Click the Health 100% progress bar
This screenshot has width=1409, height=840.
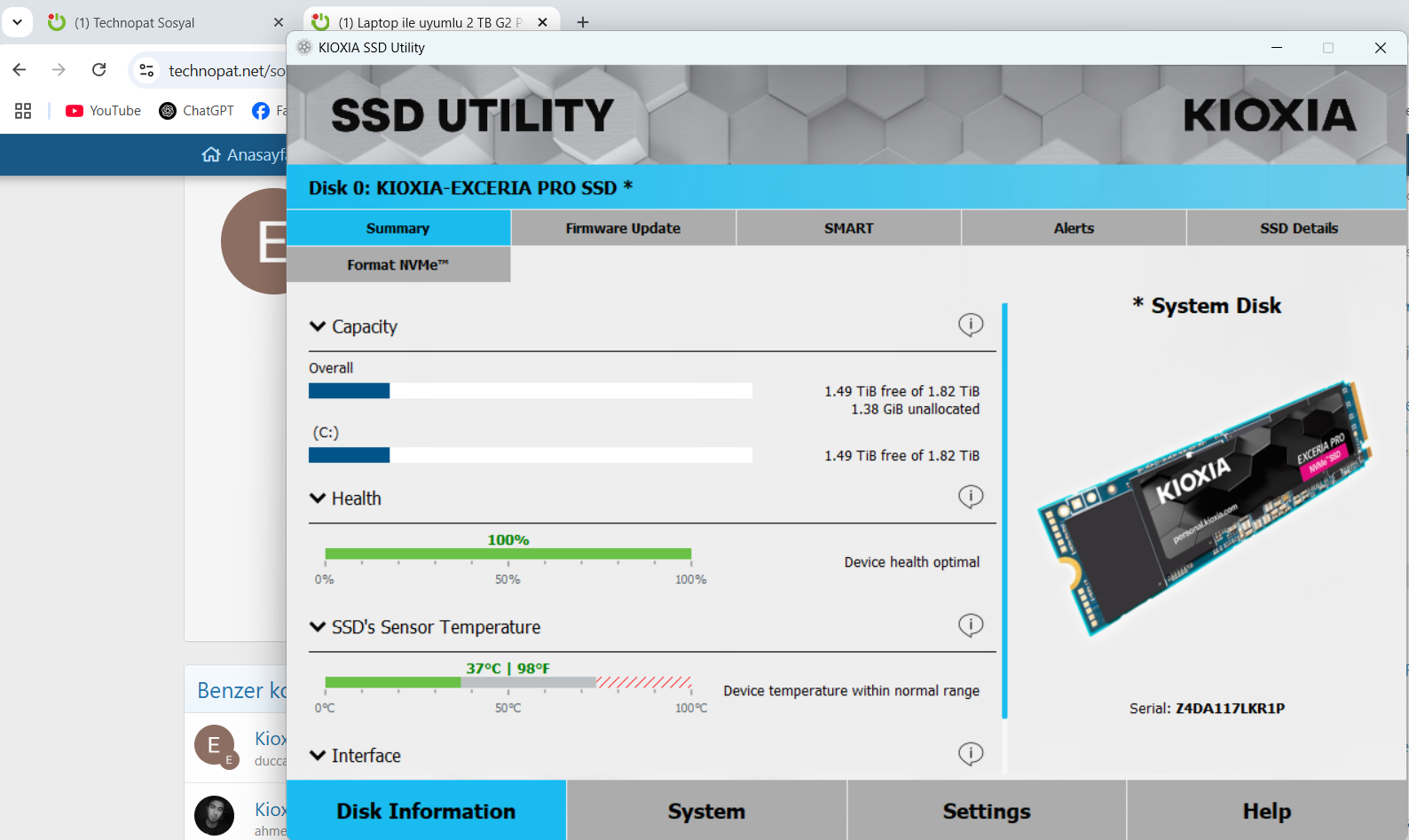click(x=508, y=554)
